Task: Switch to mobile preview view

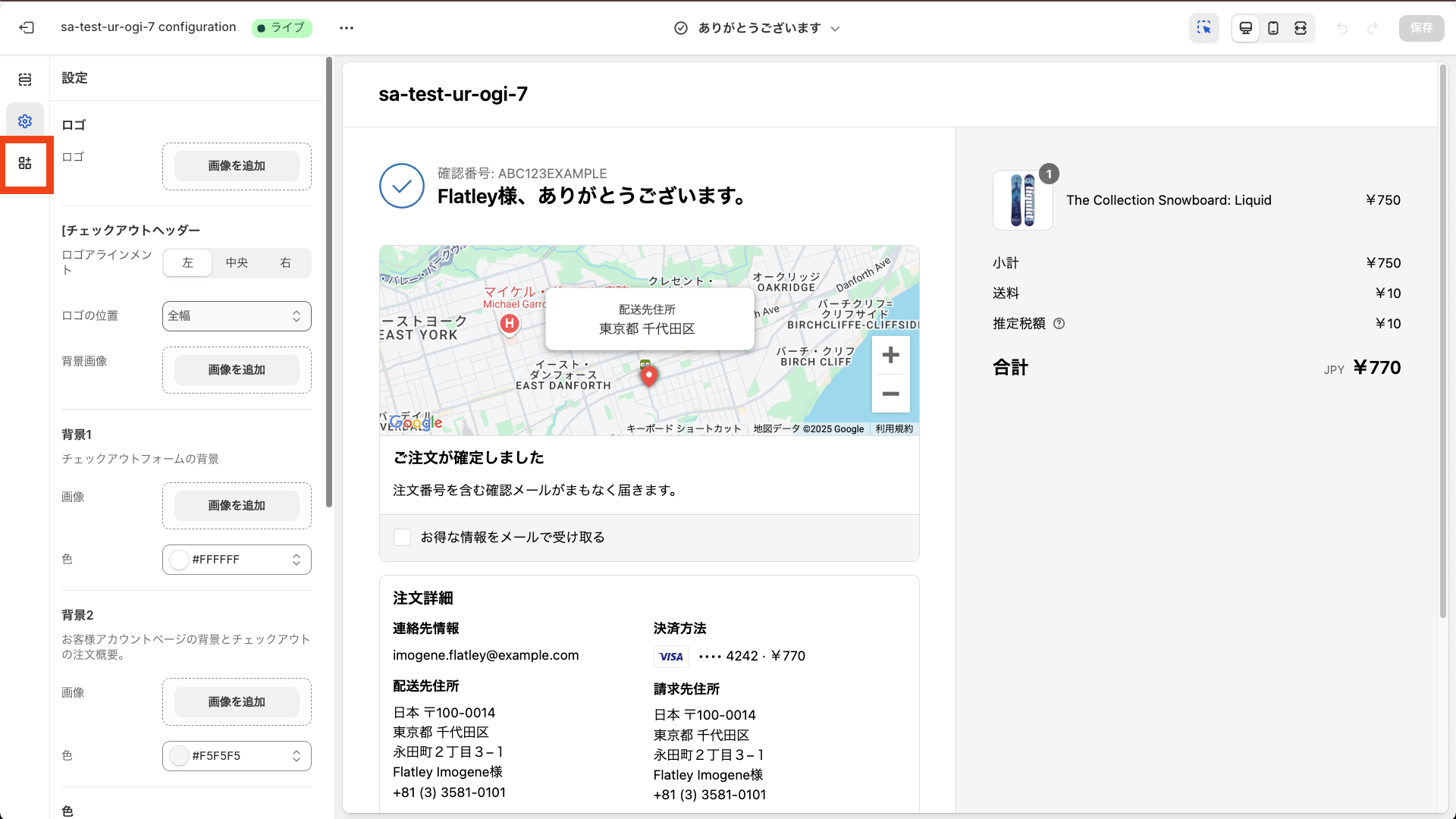Action: click(x=1273, y=28)
